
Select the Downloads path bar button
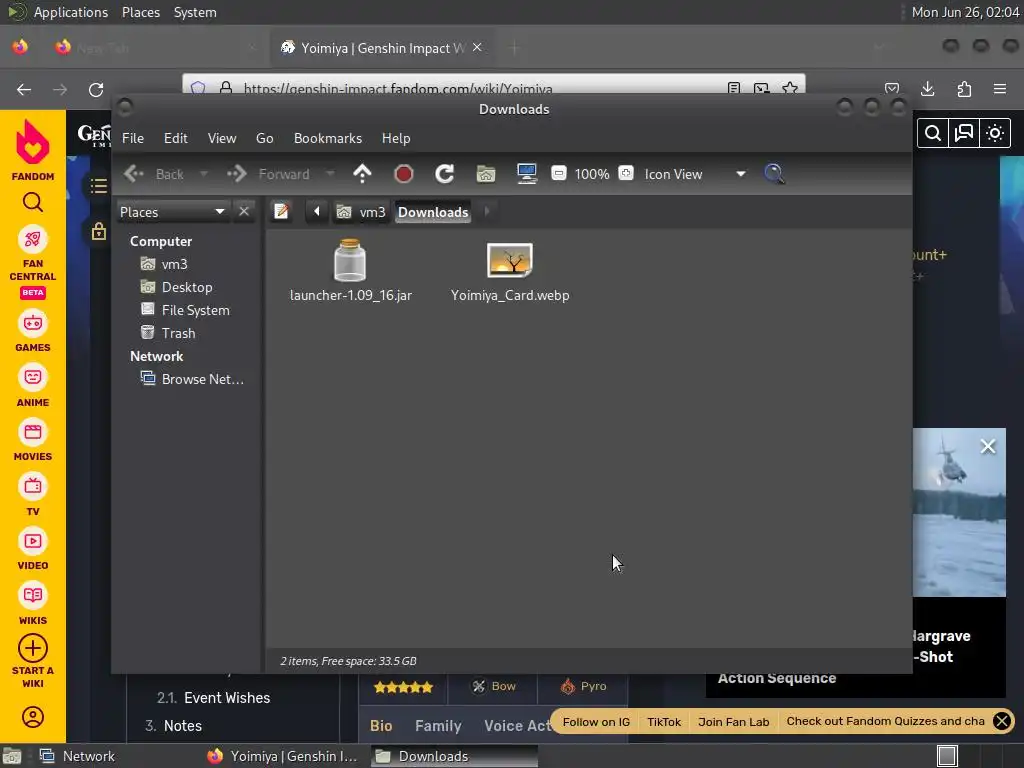(433, 212)
